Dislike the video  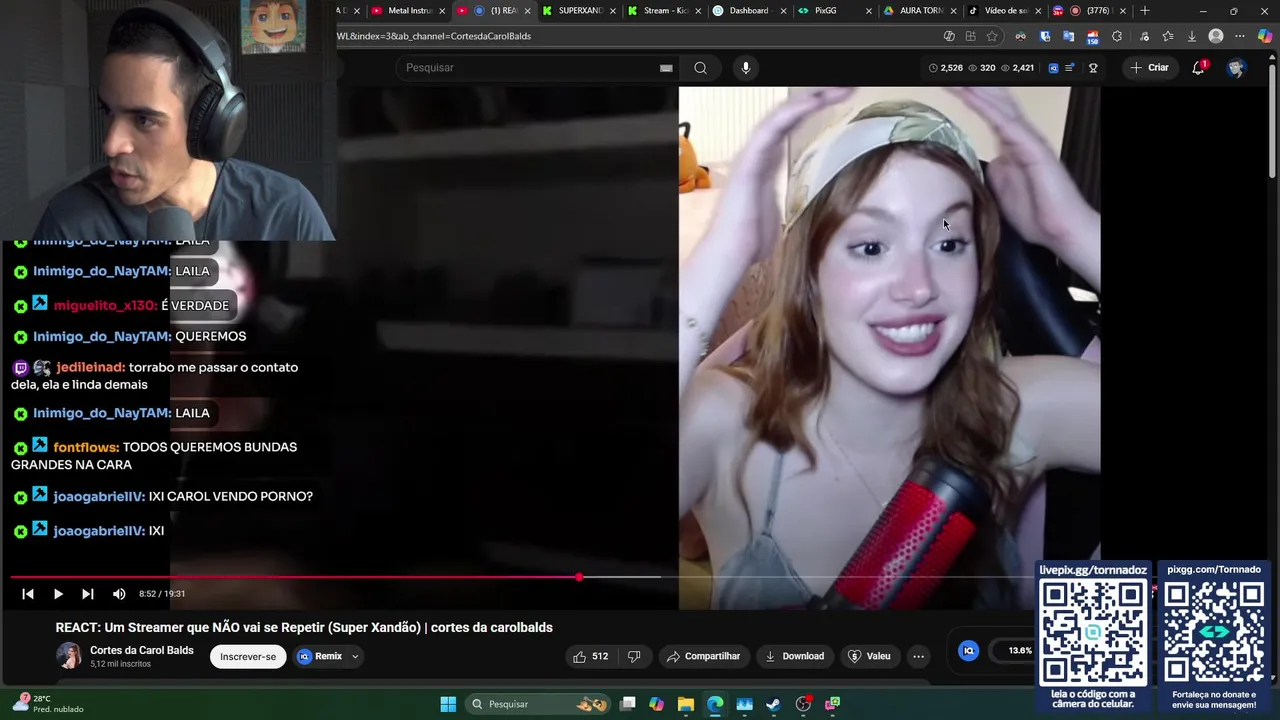[x=634, y=656]
